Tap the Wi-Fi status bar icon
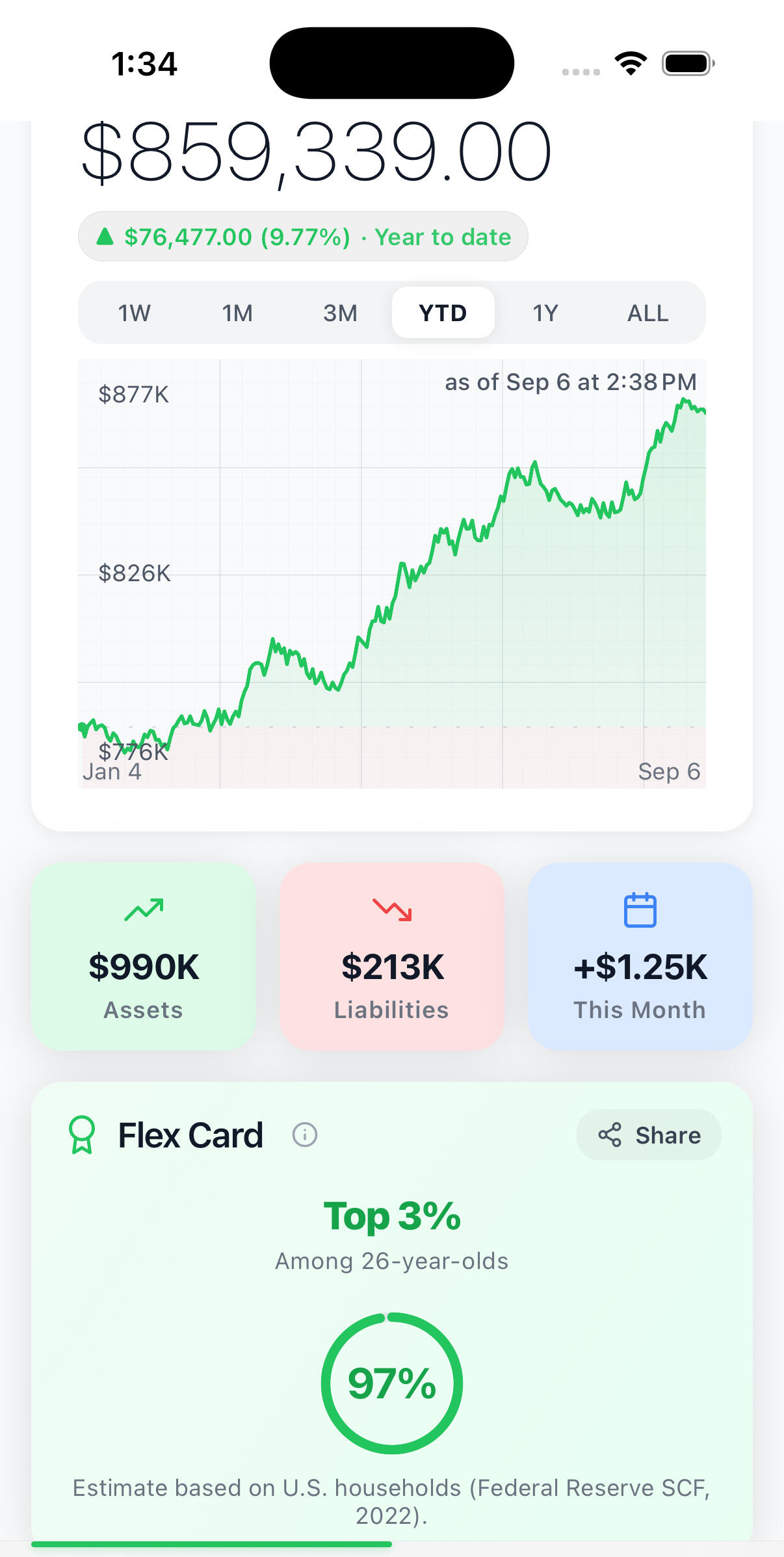Image resolution: width=784 pixels, height=1557 pixels. pos(631,64)
